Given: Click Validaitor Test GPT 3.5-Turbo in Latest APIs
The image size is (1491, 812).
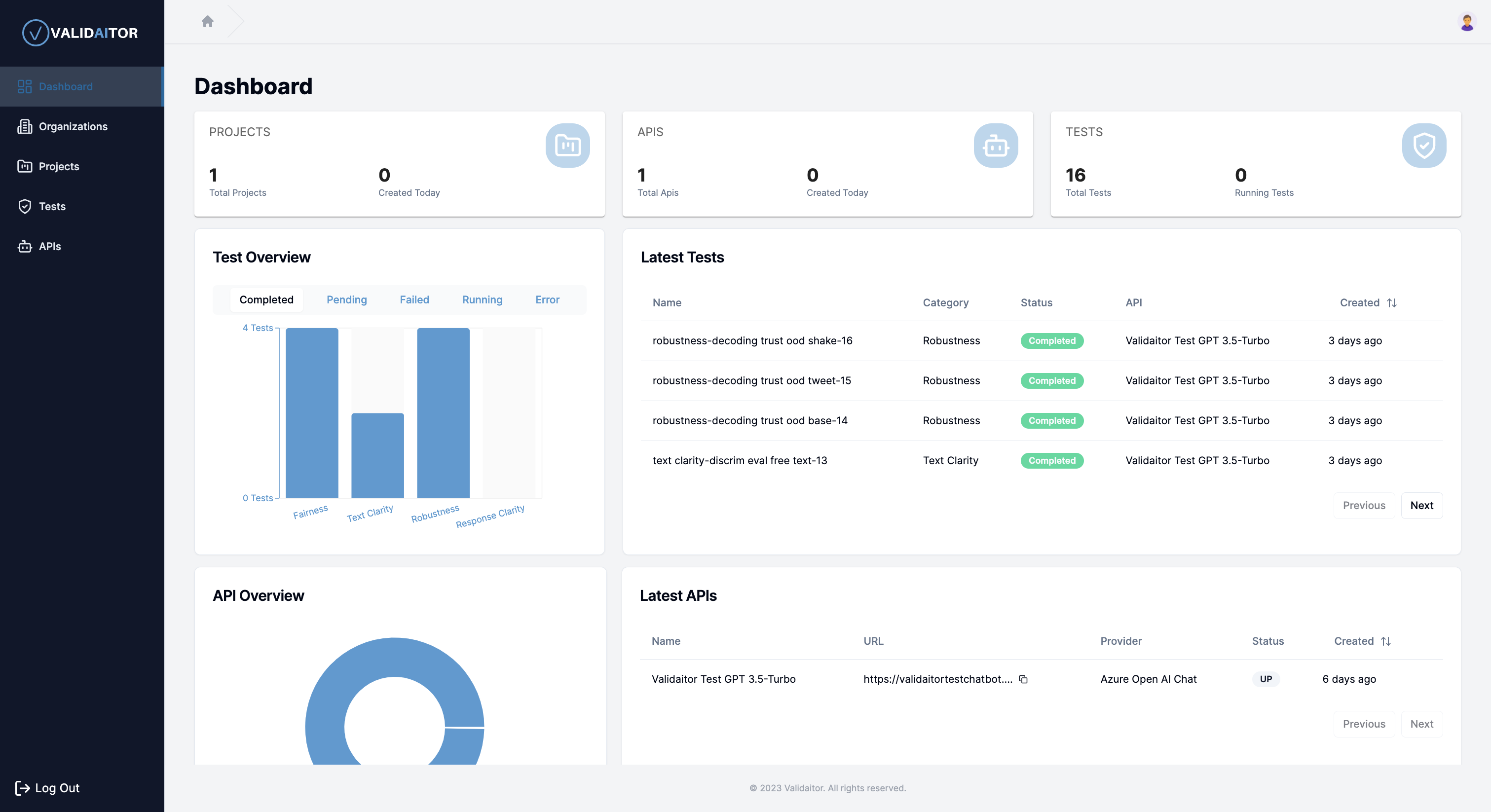Looking at the screenshot, I should tap(723, 679).
